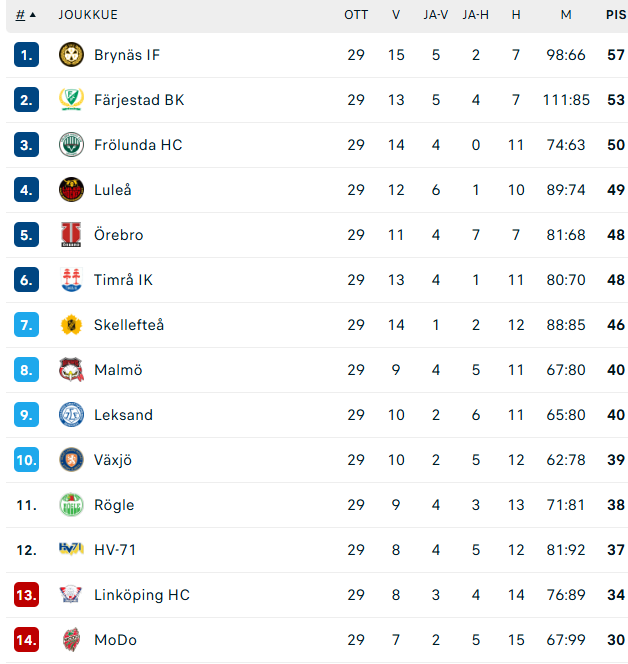Viewport: 628px width, 664px height.
Task: Click the red position 14 badge
Action: 26,639
